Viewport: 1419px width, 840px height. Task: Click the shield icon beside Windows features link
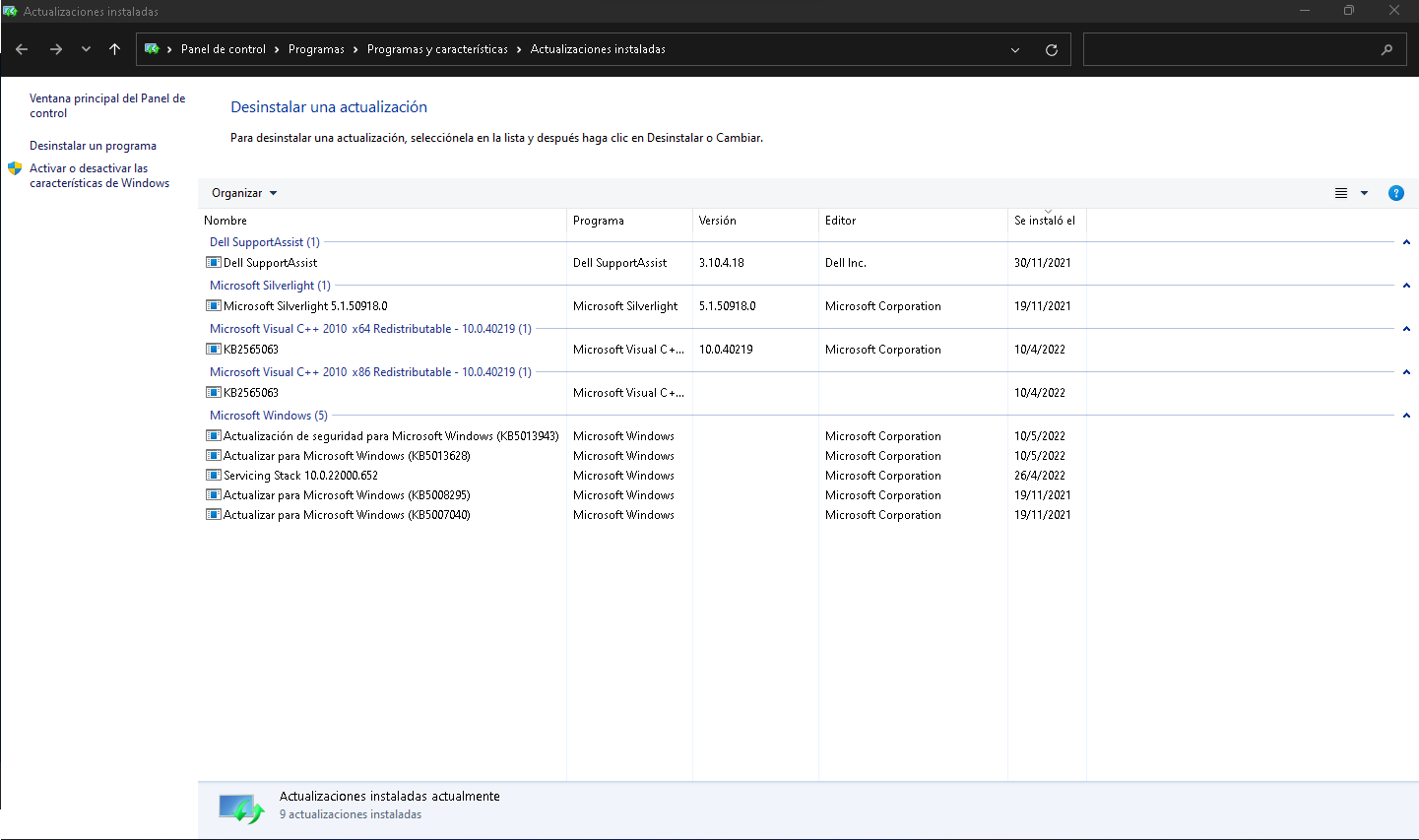[x=15, y=168]
